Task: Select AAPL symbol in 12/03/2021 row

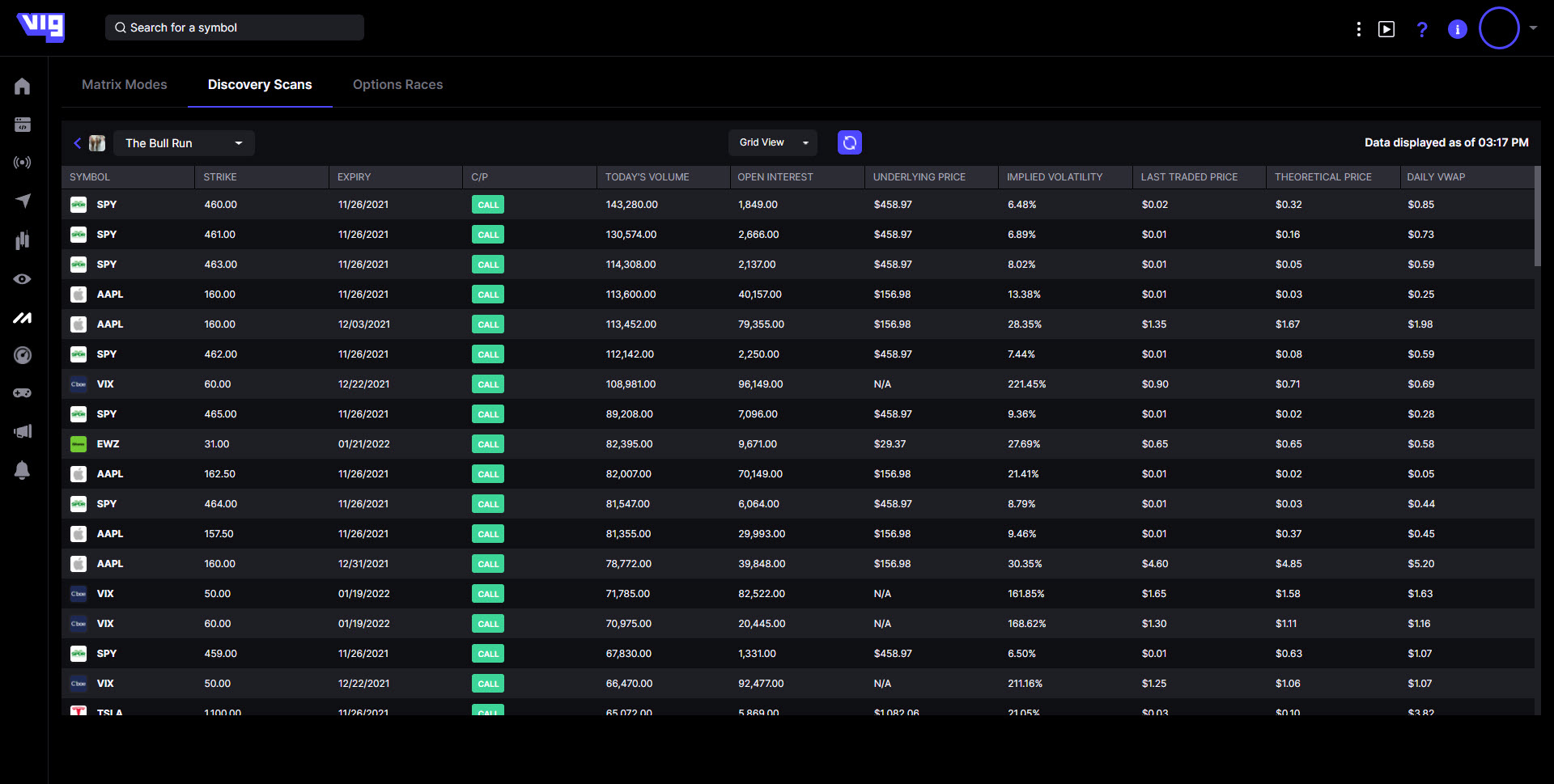Action: coord(110,324)
